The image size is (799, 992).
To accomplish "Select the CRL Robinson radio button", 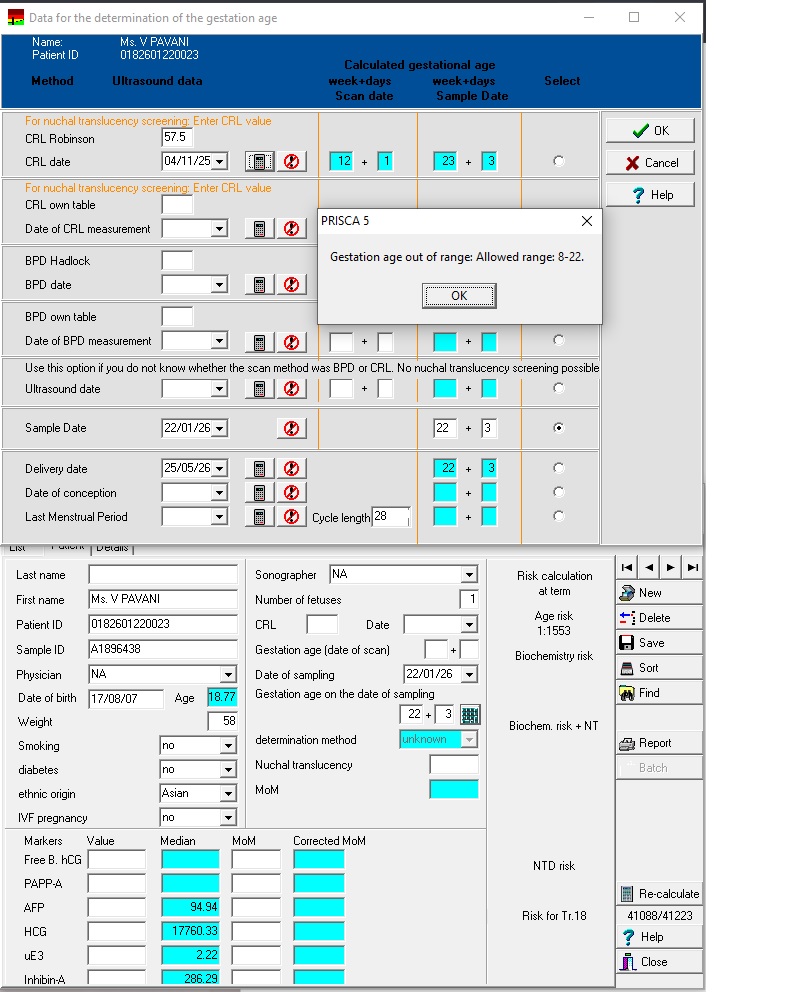I will (x=558, y=161).
